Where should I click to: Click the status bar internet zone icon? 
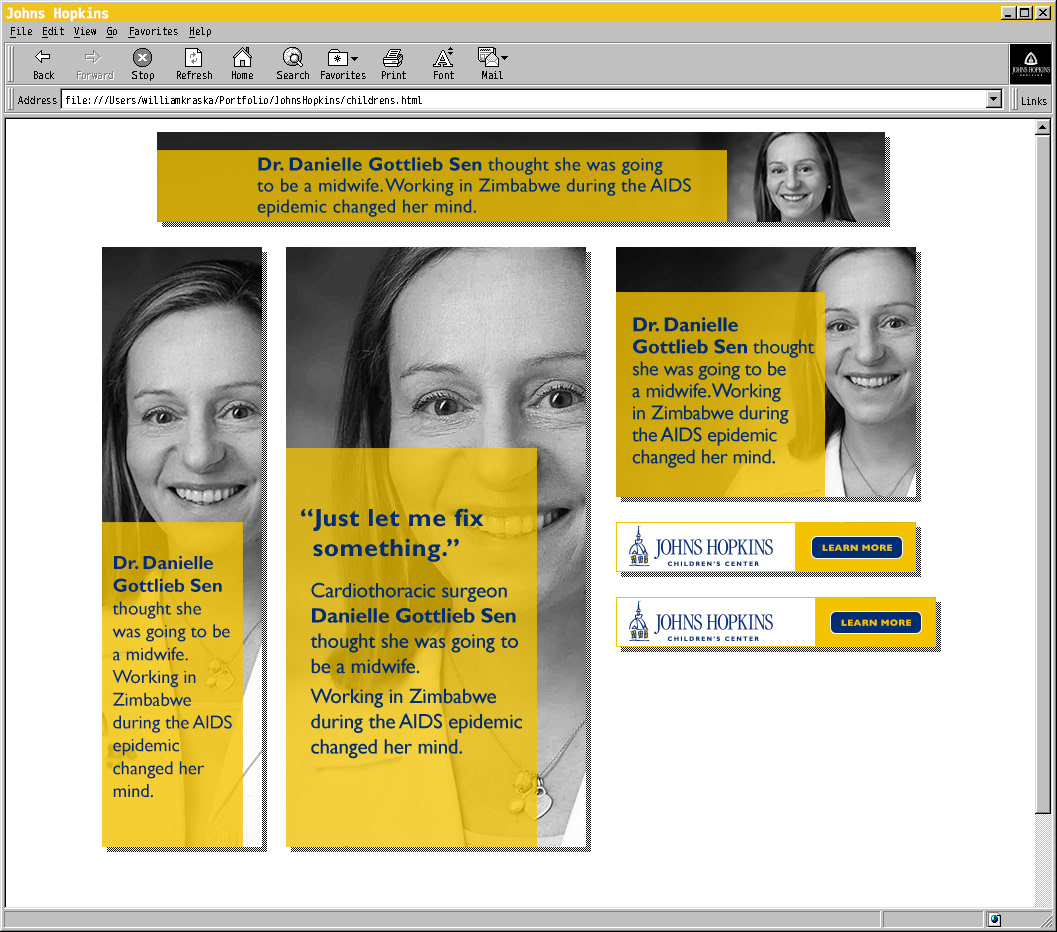[994, 919]
